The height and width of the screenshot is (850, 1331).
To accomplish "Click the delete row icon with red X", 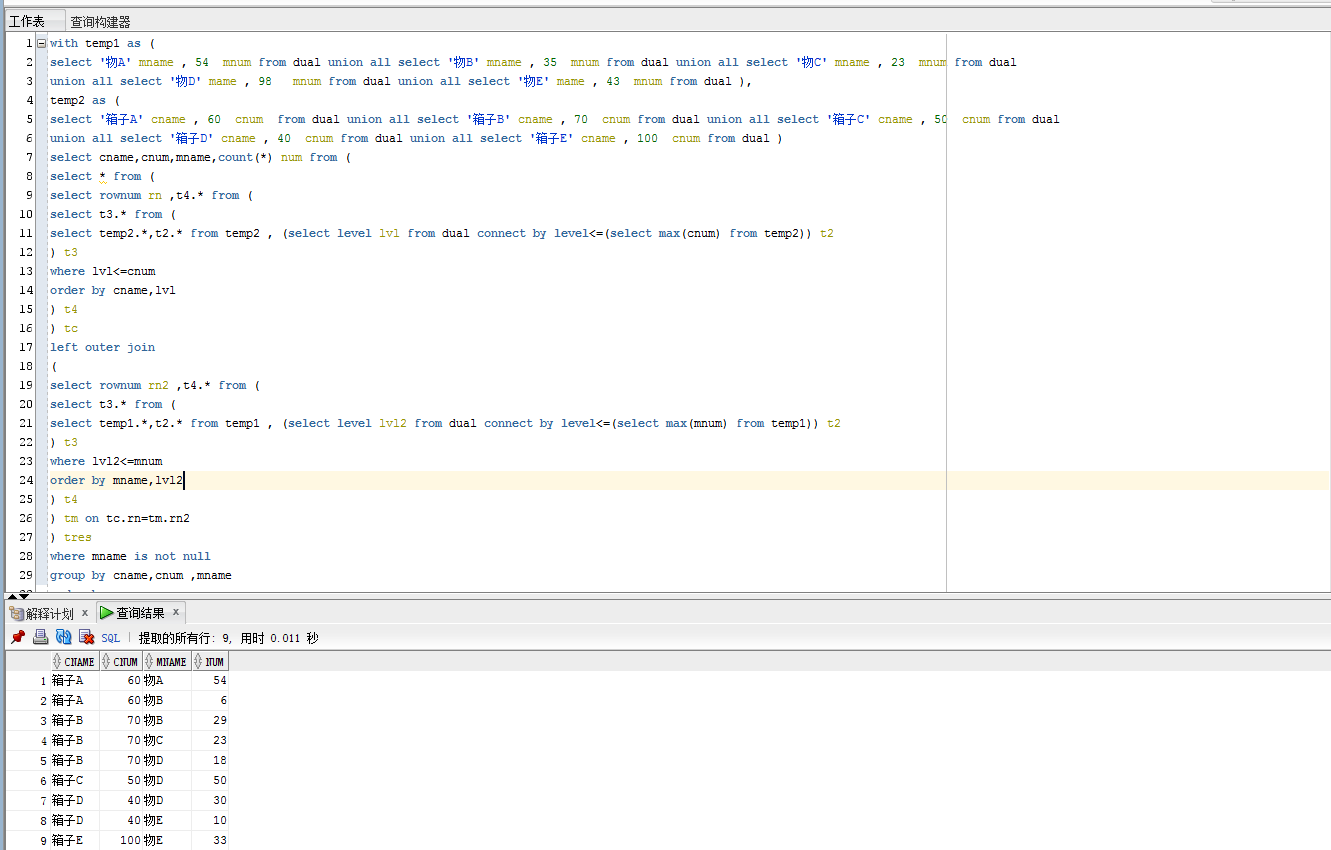I will tap(86, 637).
